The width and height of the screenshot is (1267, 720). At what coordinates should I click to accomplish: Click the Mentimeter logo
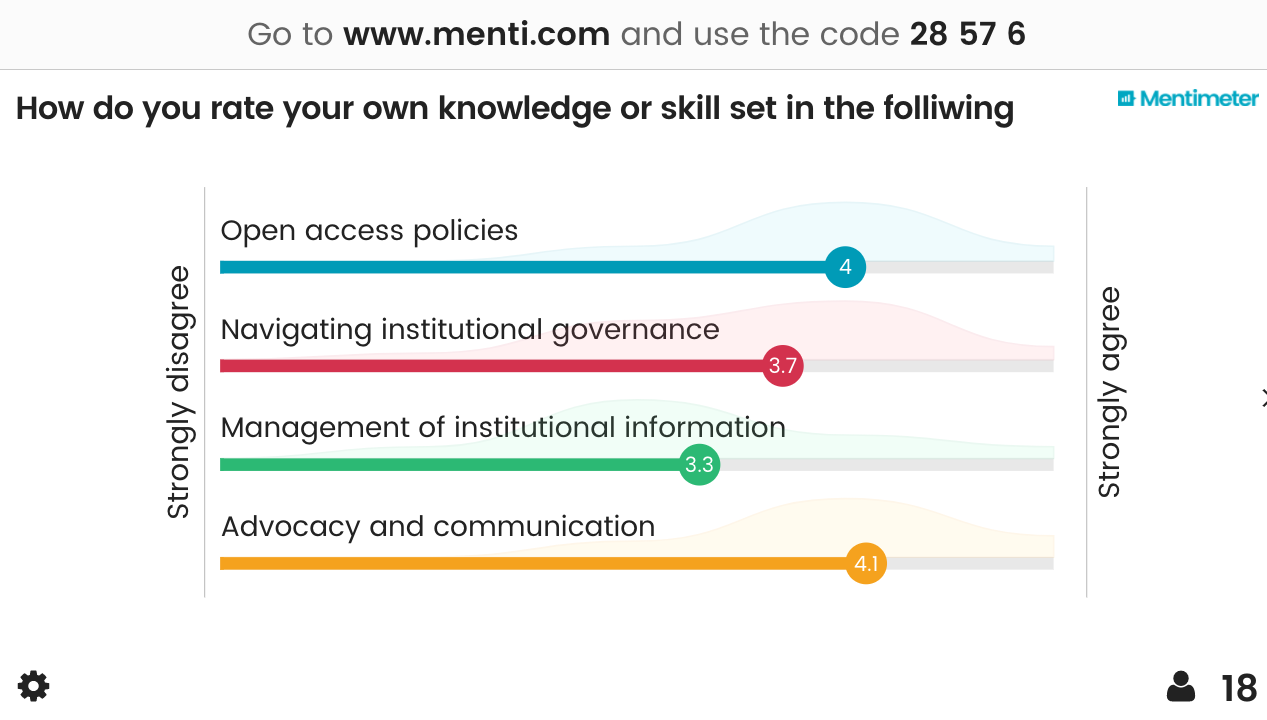1188,98
